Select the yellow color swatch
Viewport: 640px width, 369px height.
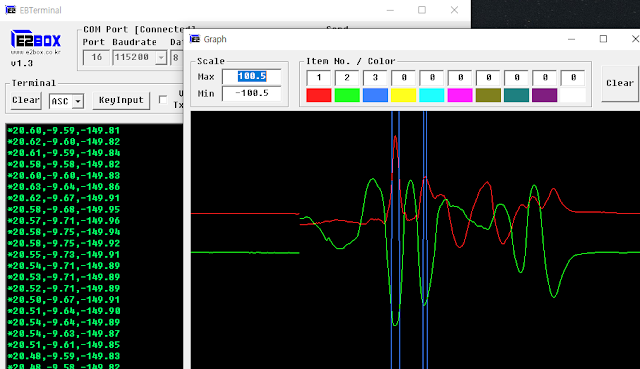coord(403,95)
